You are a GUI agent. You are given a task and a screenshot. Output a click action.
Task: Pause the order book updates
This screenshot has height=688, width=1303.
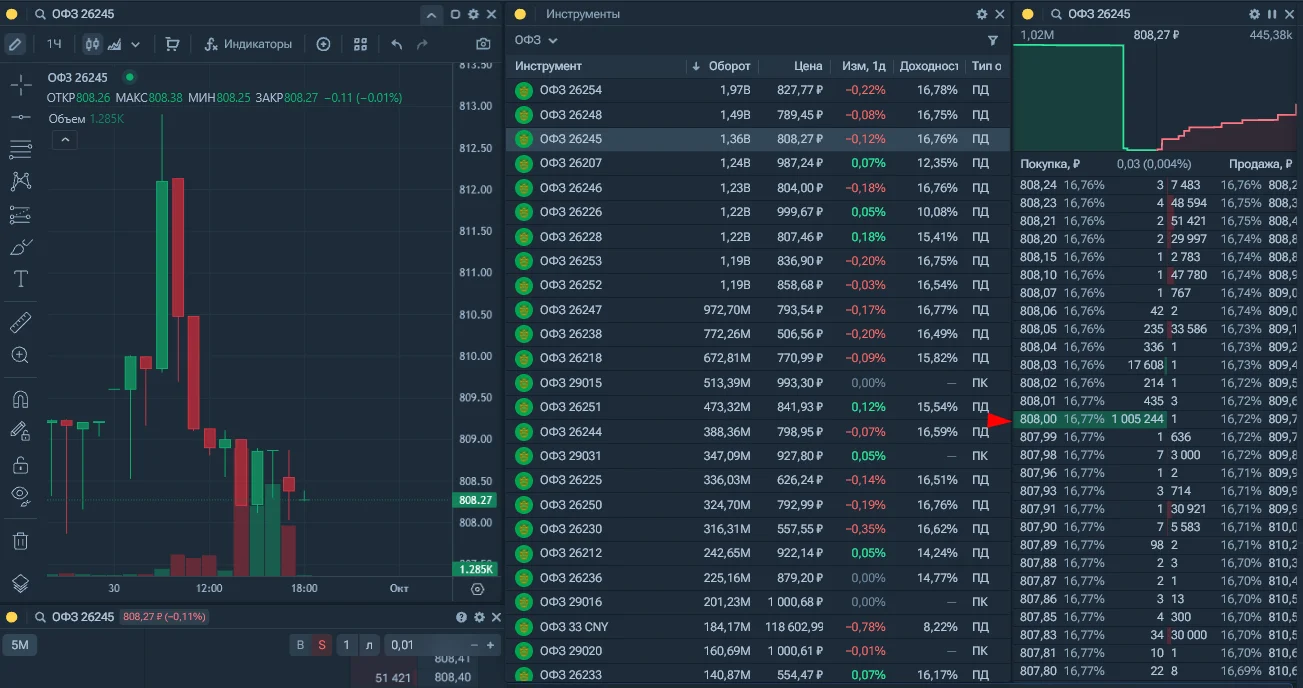1272,14
